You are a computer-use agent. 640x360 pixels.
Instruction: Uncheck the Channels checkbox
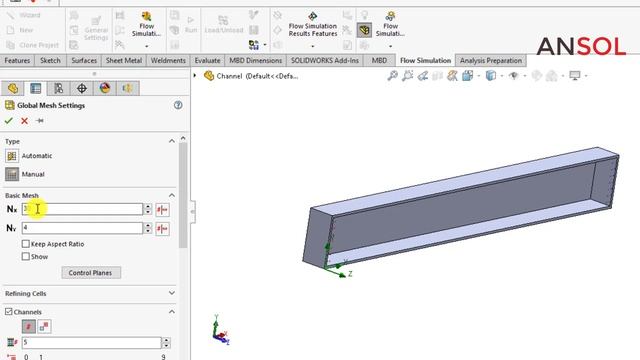click(9, 311)
